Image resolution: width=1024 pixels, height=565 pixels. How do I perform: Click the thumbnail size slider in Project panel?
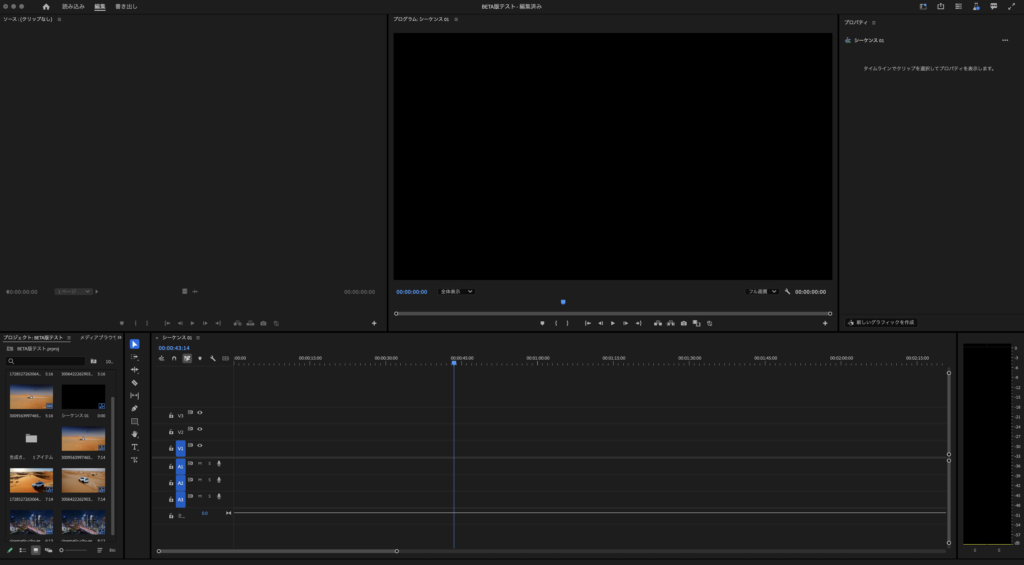pyautogui.click(x=72, y=550)
